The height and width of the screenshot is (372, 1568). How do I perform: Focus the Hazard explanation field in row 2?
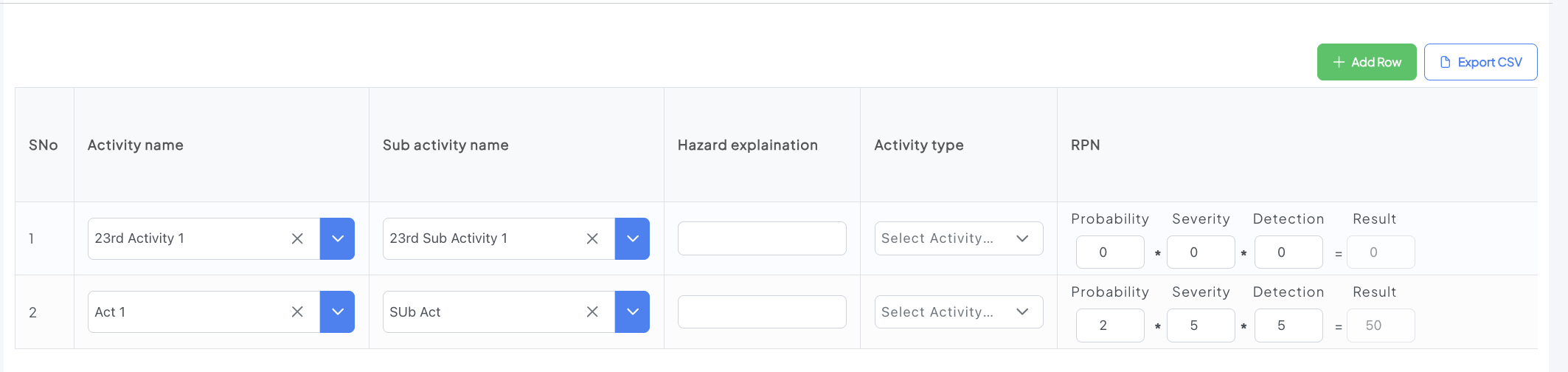(x=761, y=311)
